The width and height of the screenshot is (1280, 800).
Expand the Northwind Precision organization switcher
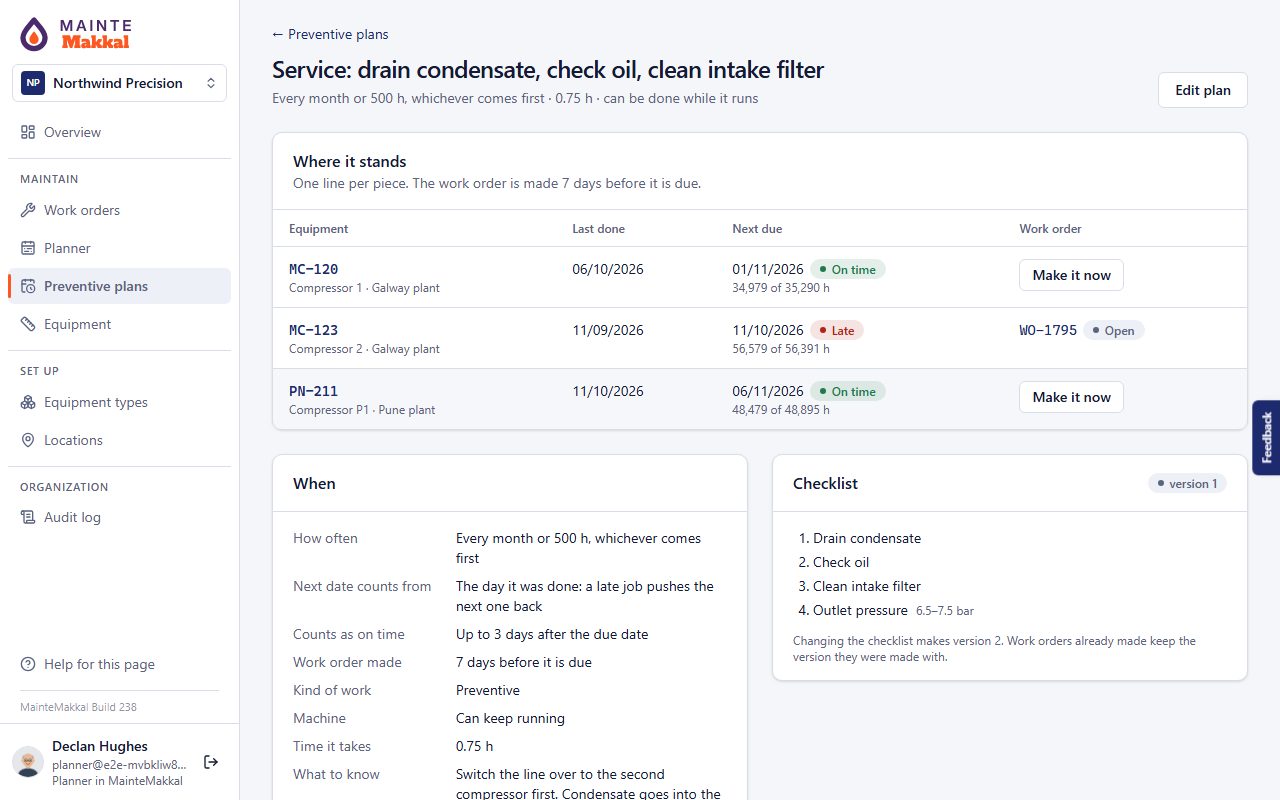(x=119, y=83)
